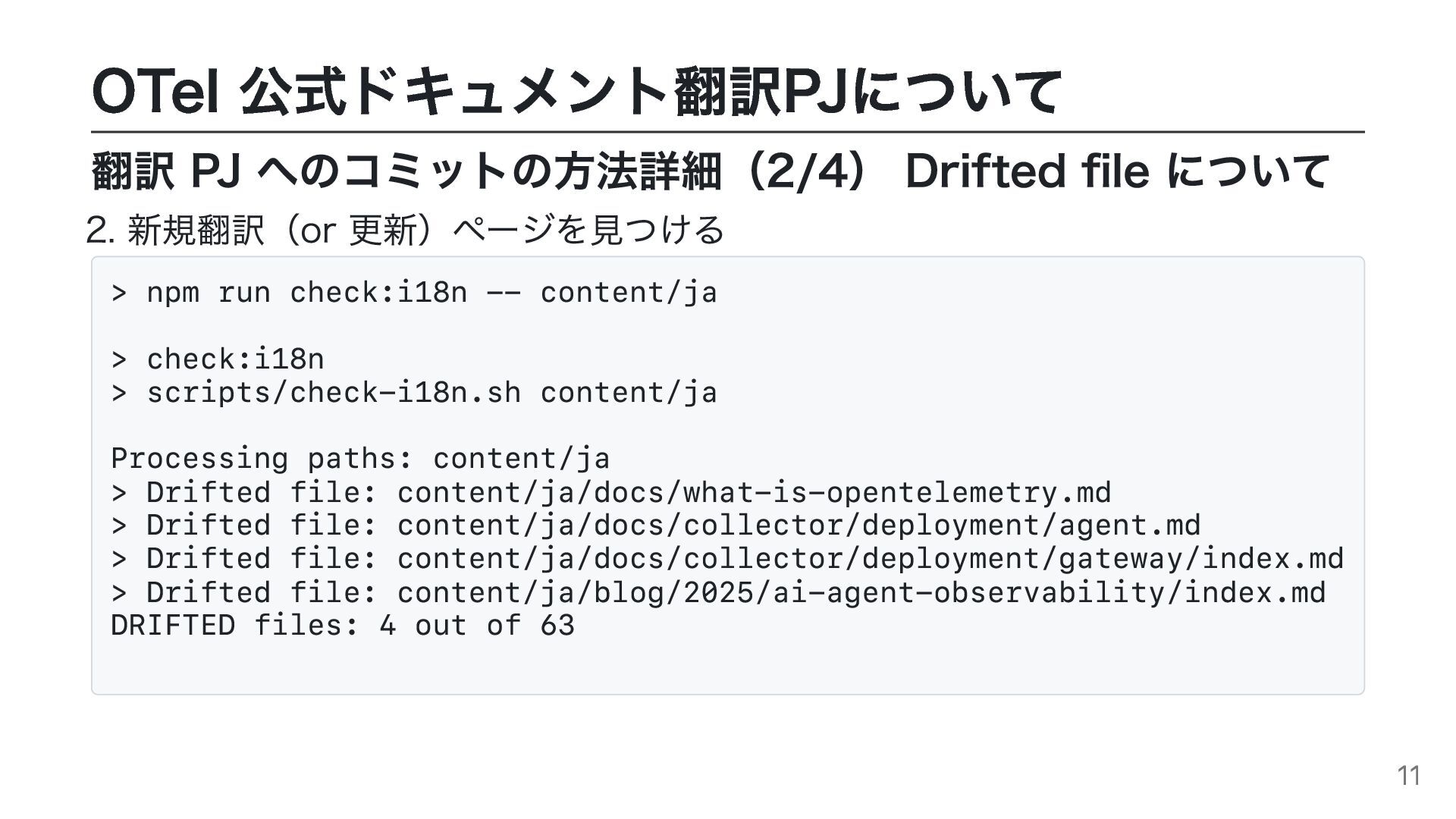Screen dimensions: 1456x819
Task: Click the horizontal rule under the title
Action: click(x=728, y=132)
